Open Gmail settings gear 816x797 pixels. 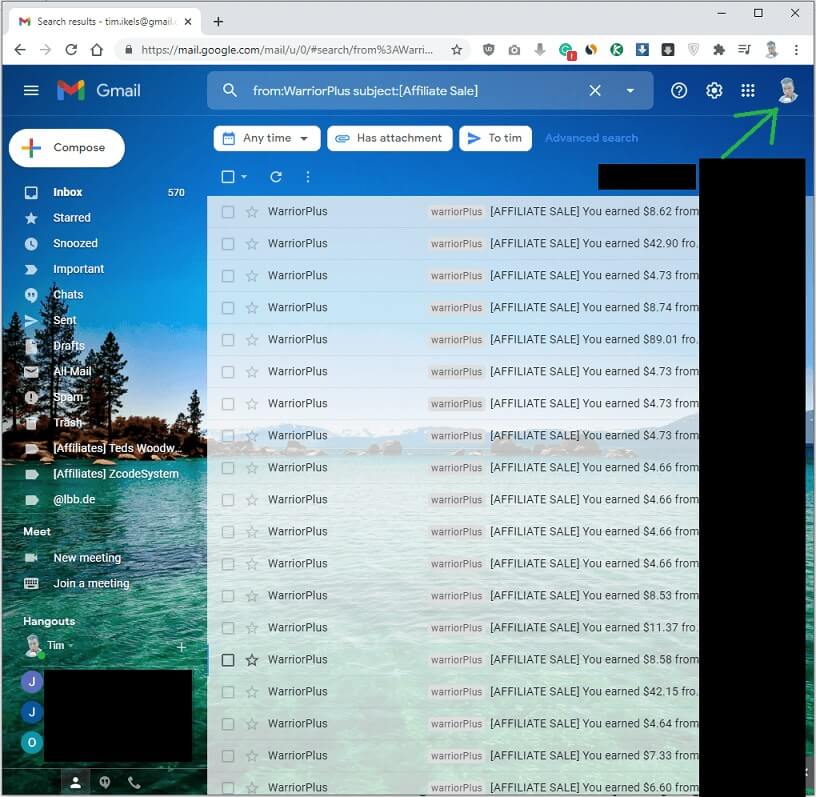(x=713, y=91)
